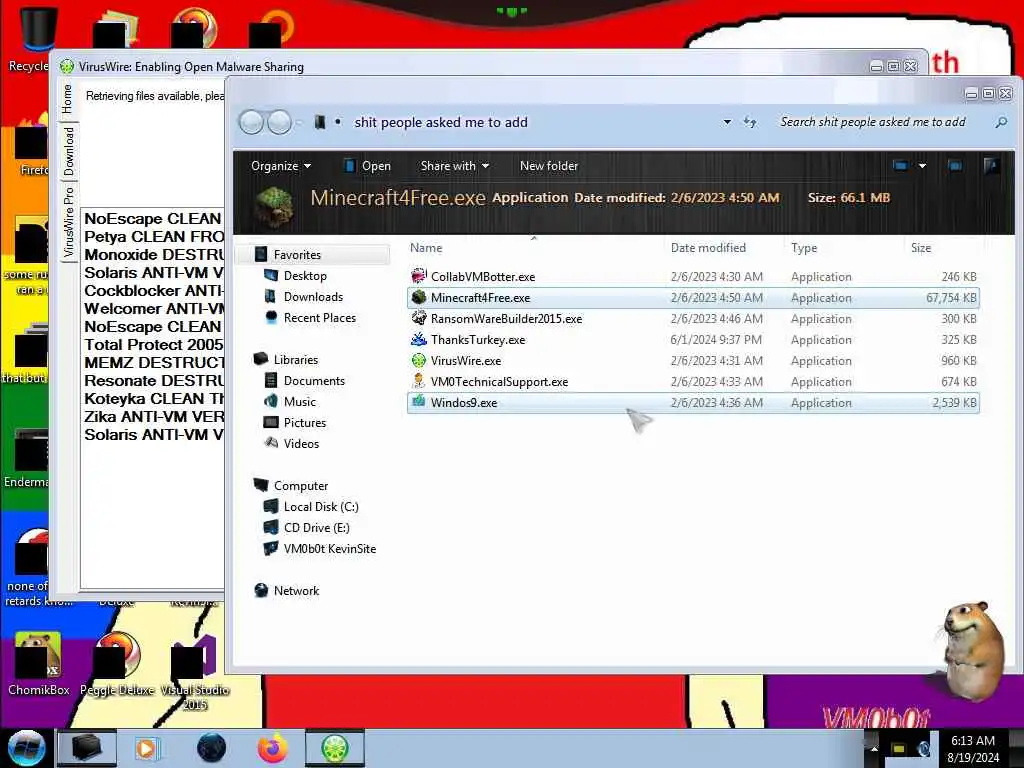Switch to the Download tab in VirusWire
The height and width of the screenshot is (768, 1024).
[x=68, y=152]
